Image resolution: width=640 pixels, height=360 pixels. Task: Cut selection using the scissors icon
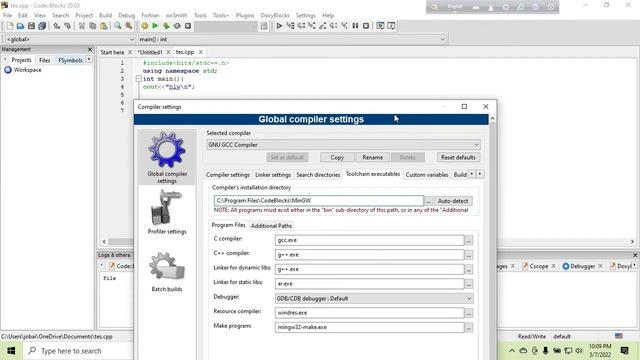click(x=82, y=26)
